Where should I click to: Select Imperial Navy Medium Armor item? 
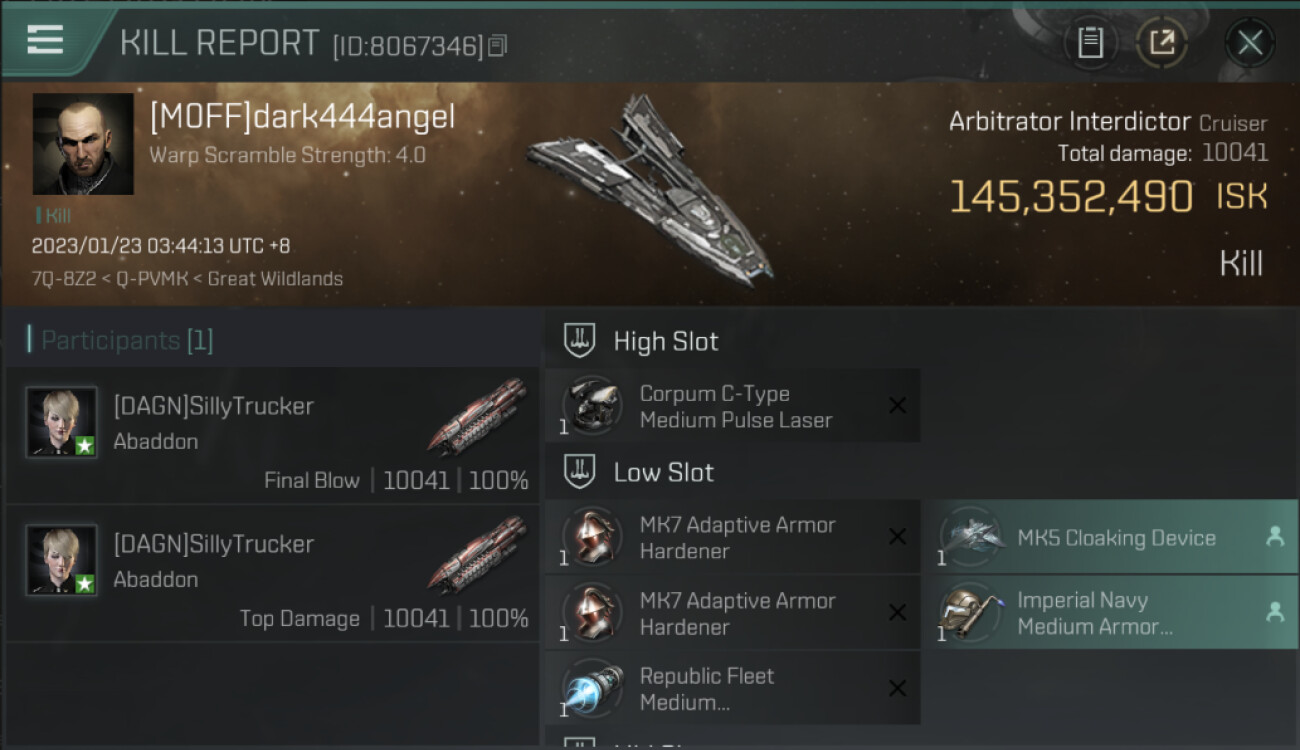tap(1115, 613)
